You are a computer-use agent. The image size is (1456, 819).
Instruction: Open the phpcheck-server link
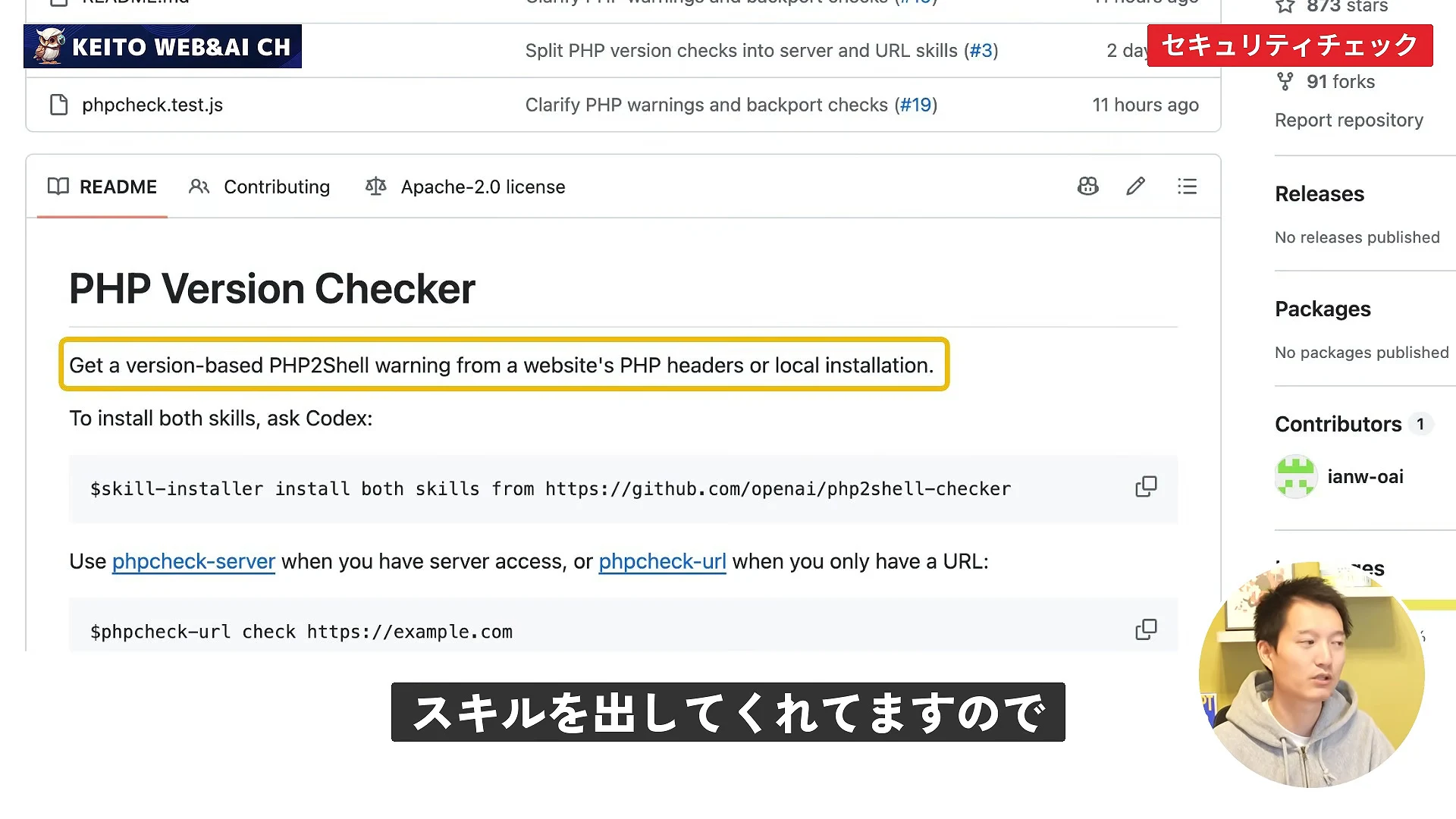[193, 562]
